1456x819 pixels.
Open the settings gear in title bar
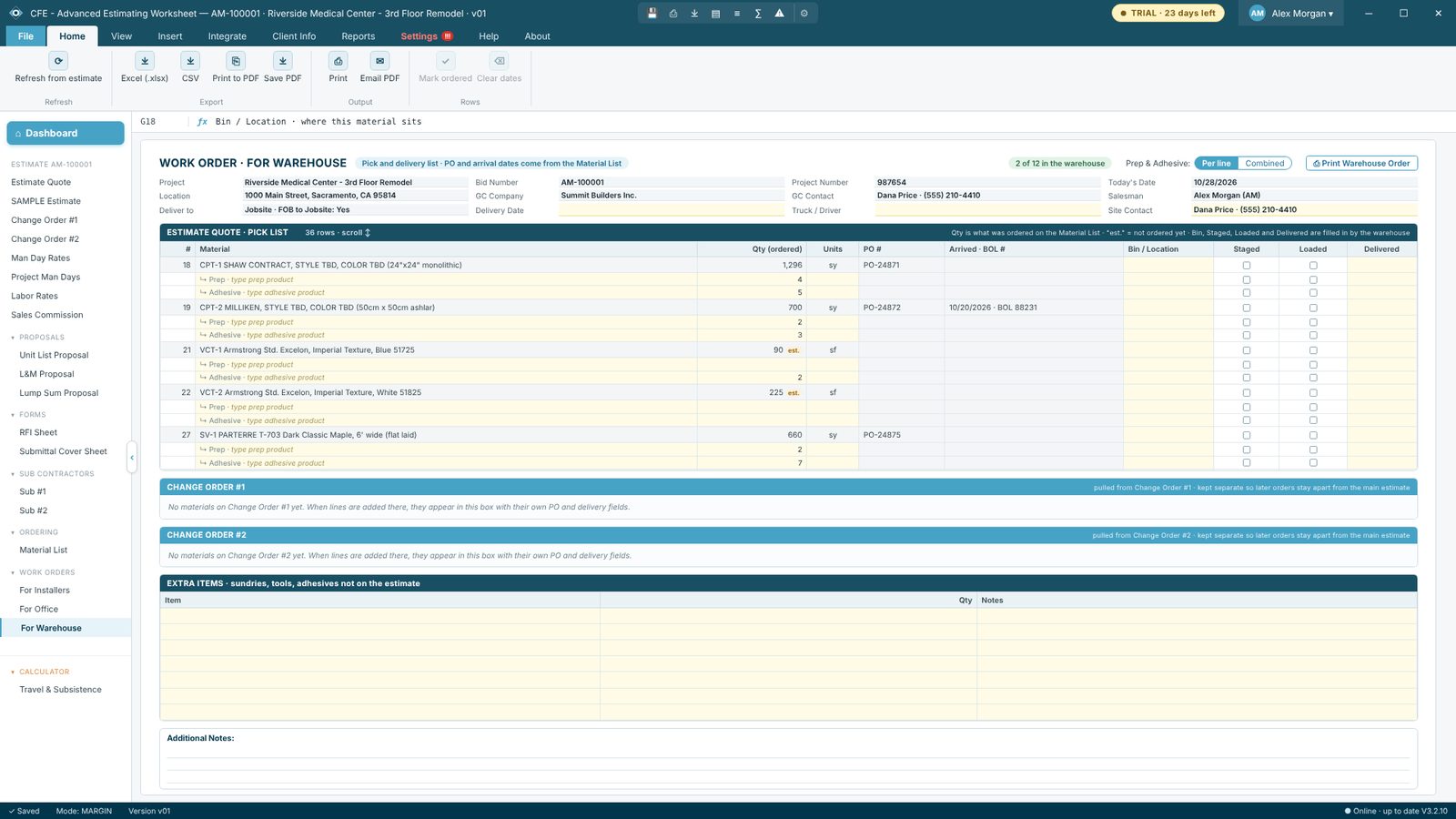pyautogui.click(x=804, y=13)
